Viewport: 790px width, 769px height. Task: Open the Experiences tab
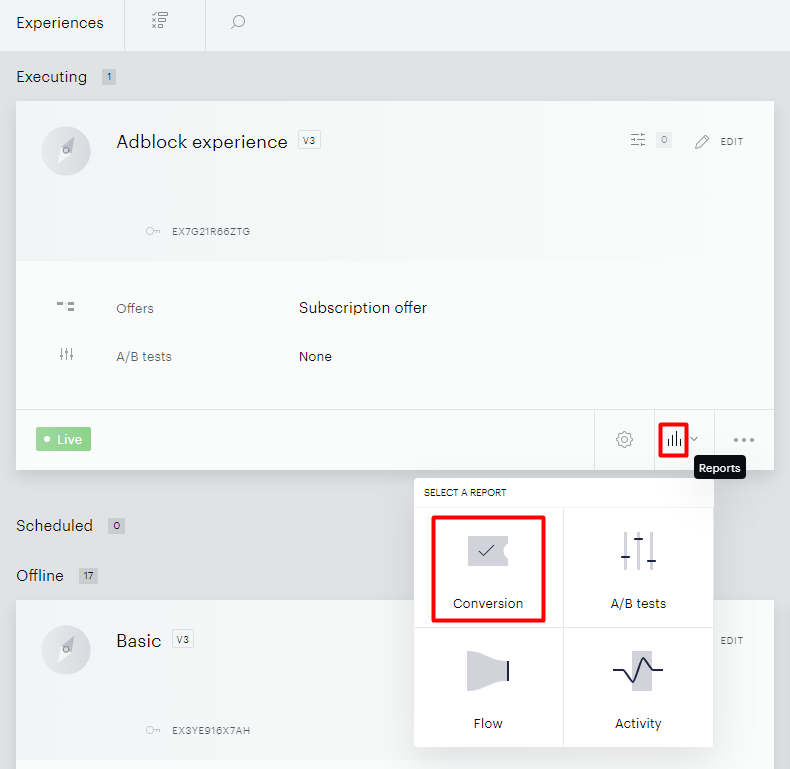60,23
